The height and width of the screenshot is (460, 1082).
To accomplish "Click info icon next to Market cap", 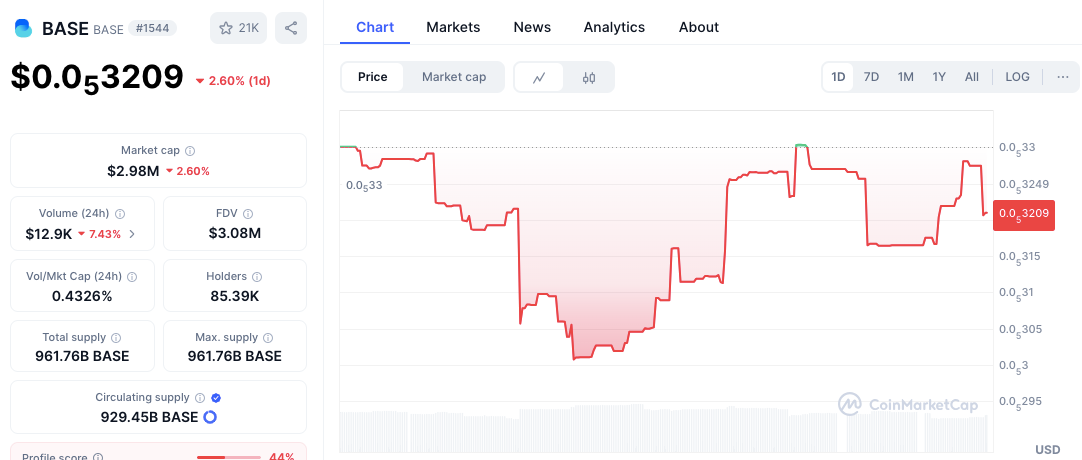I will click(x=190, y=150).
